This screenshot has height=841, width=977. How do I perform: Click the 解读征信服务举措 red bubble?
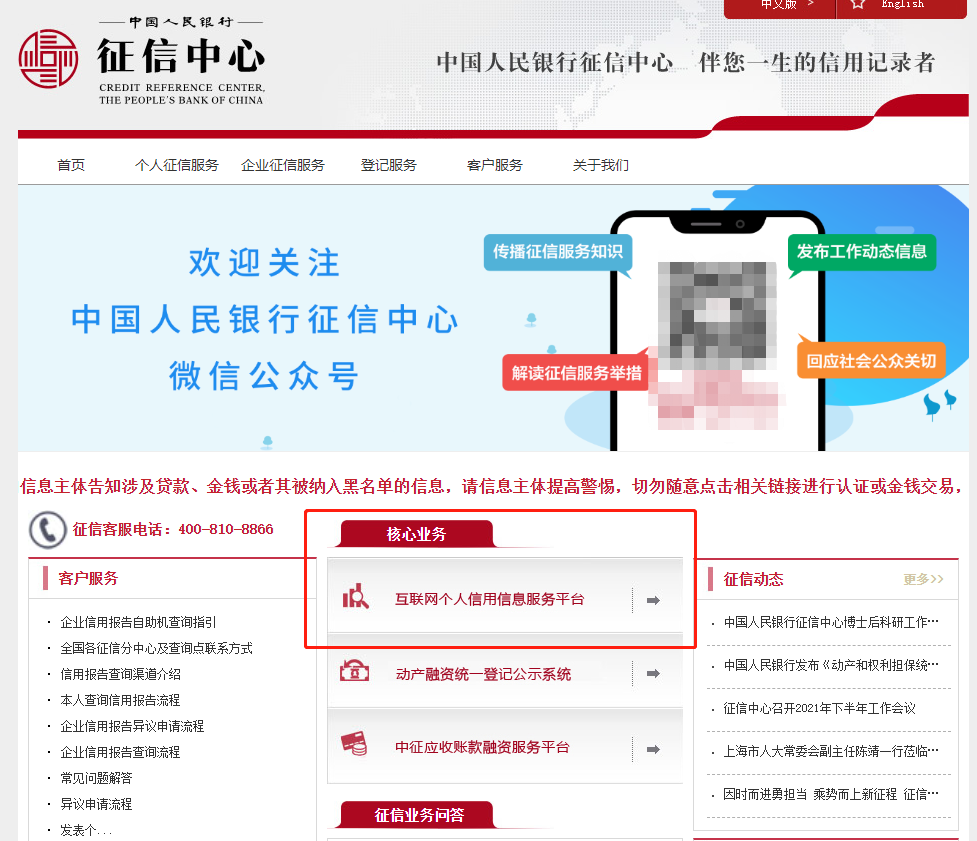[576, 373]
